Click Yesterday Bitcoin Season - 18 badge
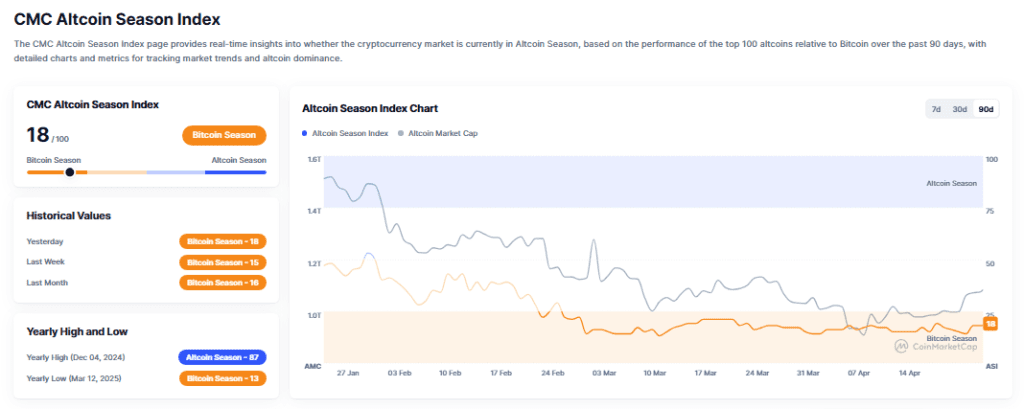Image resolution: width=1024 pixels, height=409 pixels. 223,241
